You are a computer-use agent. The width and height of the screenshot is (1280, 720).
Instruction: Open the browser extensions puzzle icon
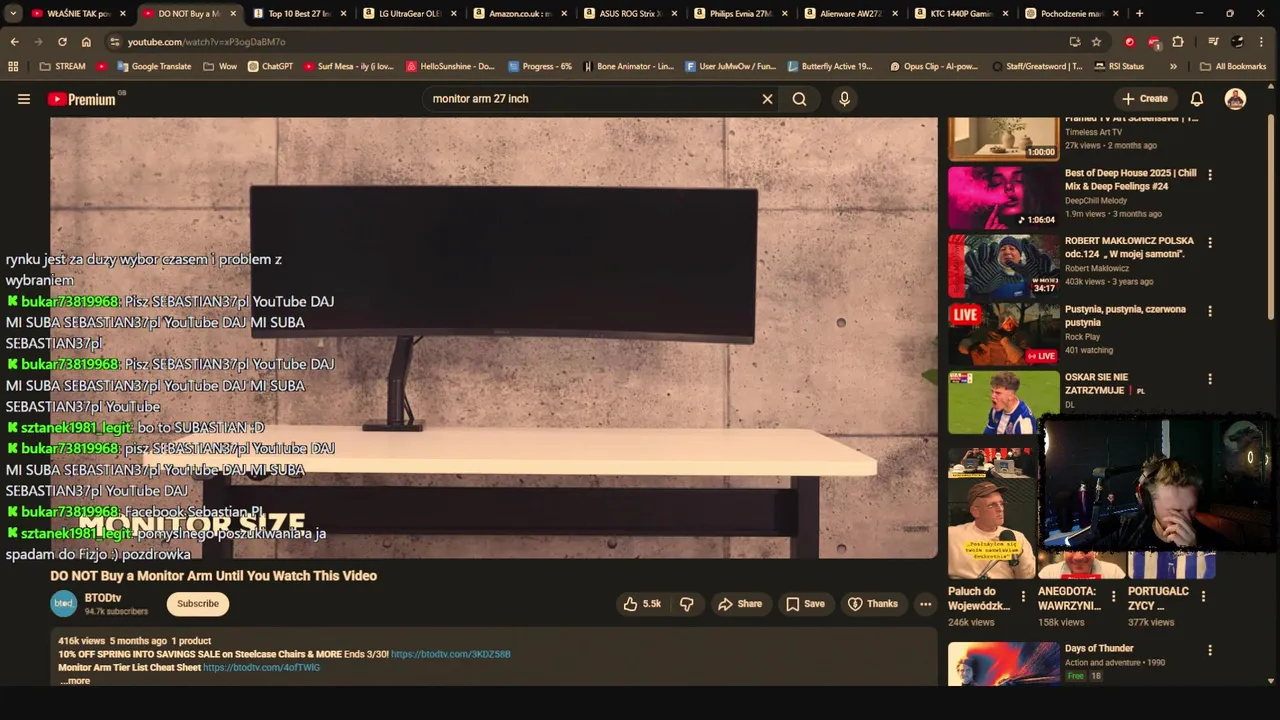[1178, 42]
